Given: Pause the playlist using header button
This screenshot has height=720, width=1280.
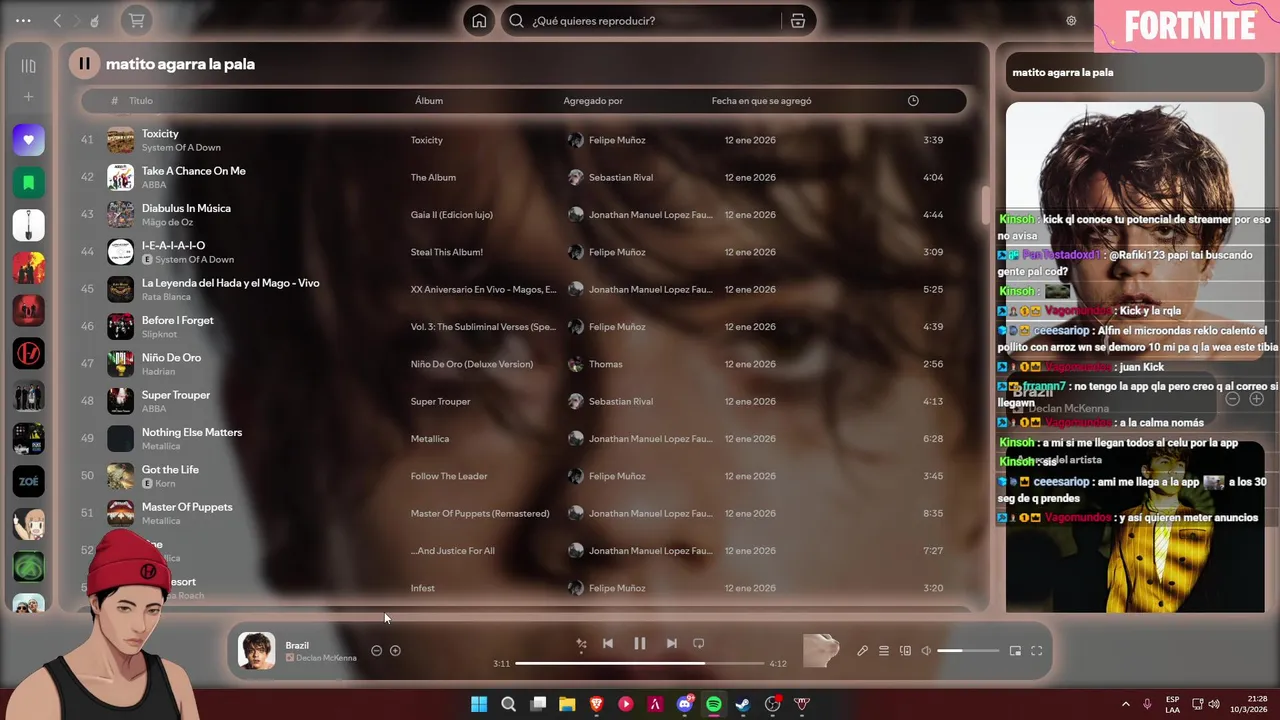Looking at the screenshot, I should (x=84, y=63).
